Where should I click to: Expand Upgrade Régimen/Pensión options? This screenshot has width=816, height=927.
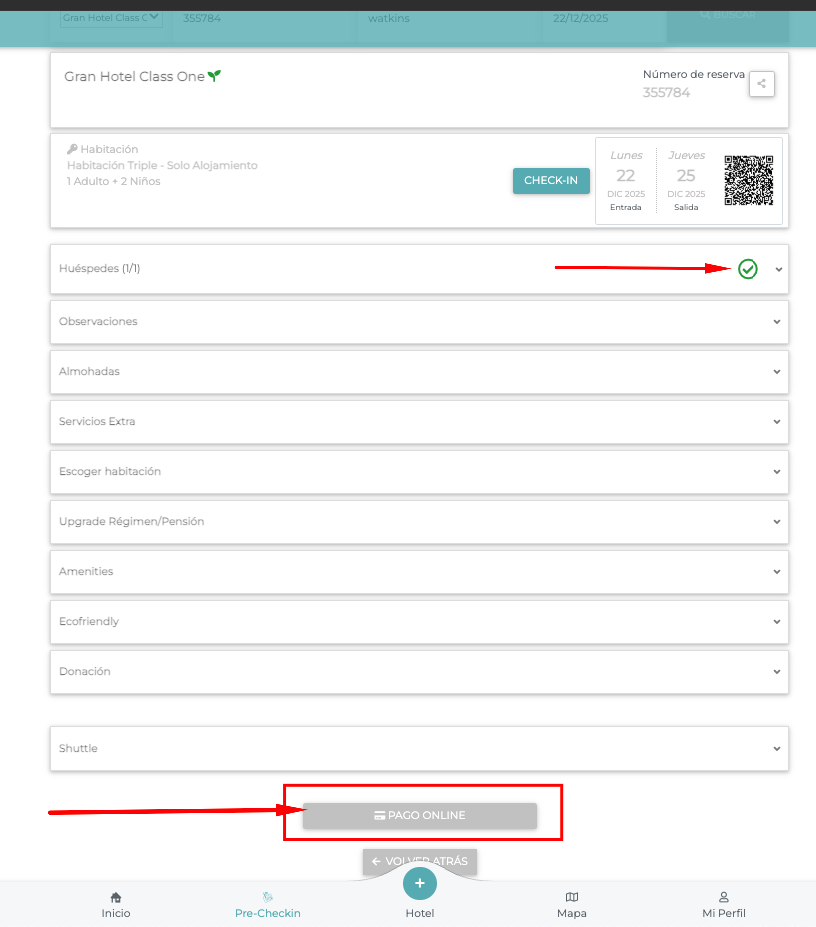pyautogui.click(x=419, y=522)
